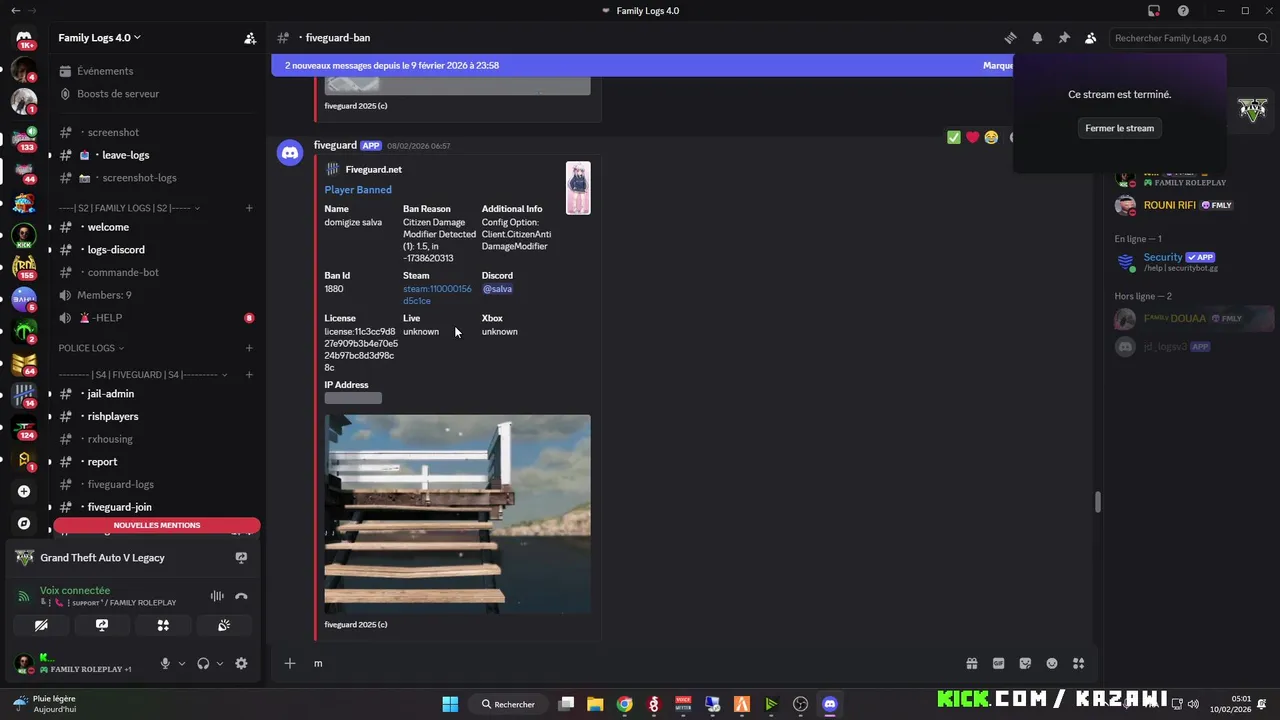This screenshot has width=1280, height=720.
Task: Toggle camera on in voice panel
Action: (x=41, y=625)
